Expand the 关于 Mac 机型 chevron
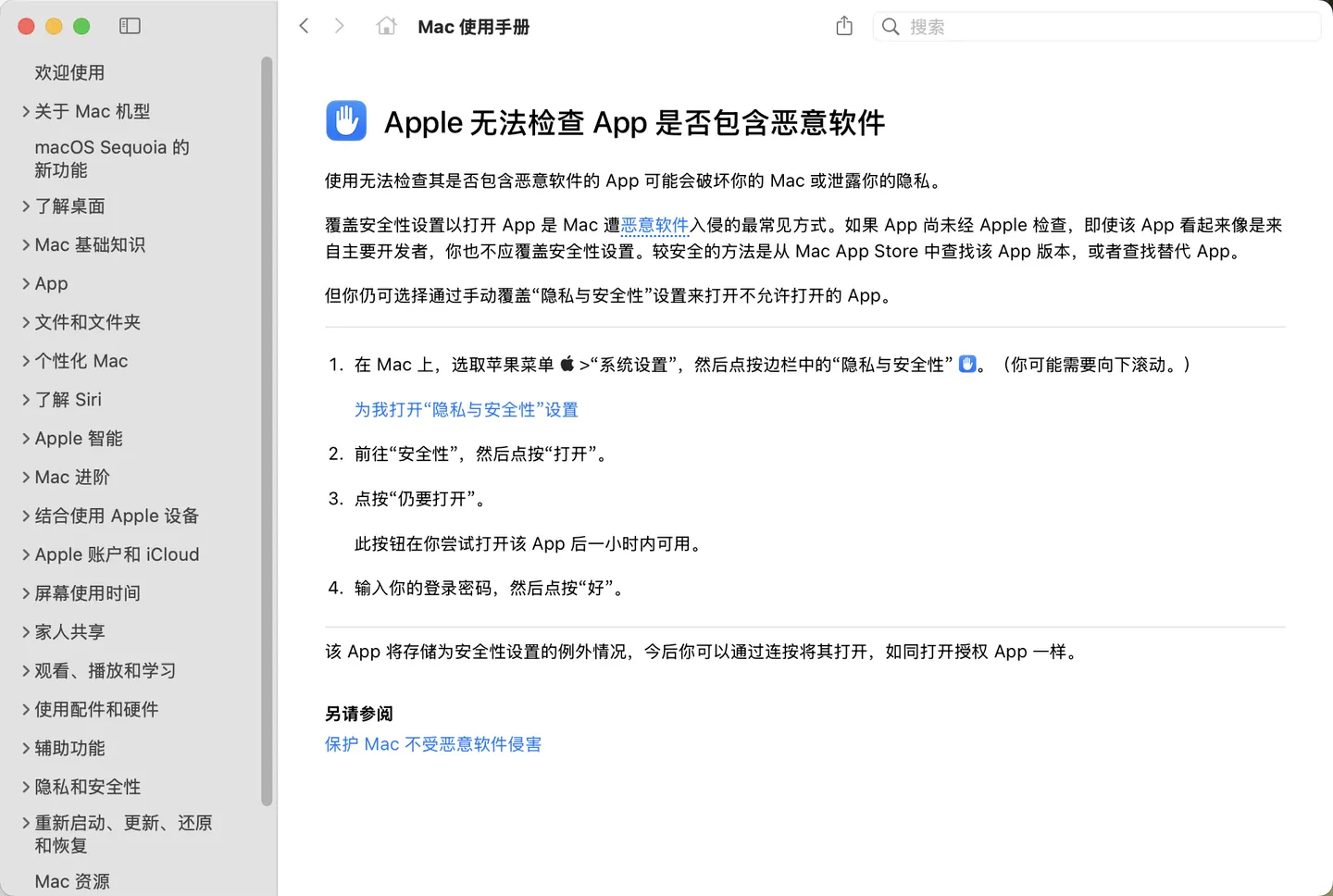The image size is (1333, 896). [x=26, y=111]
